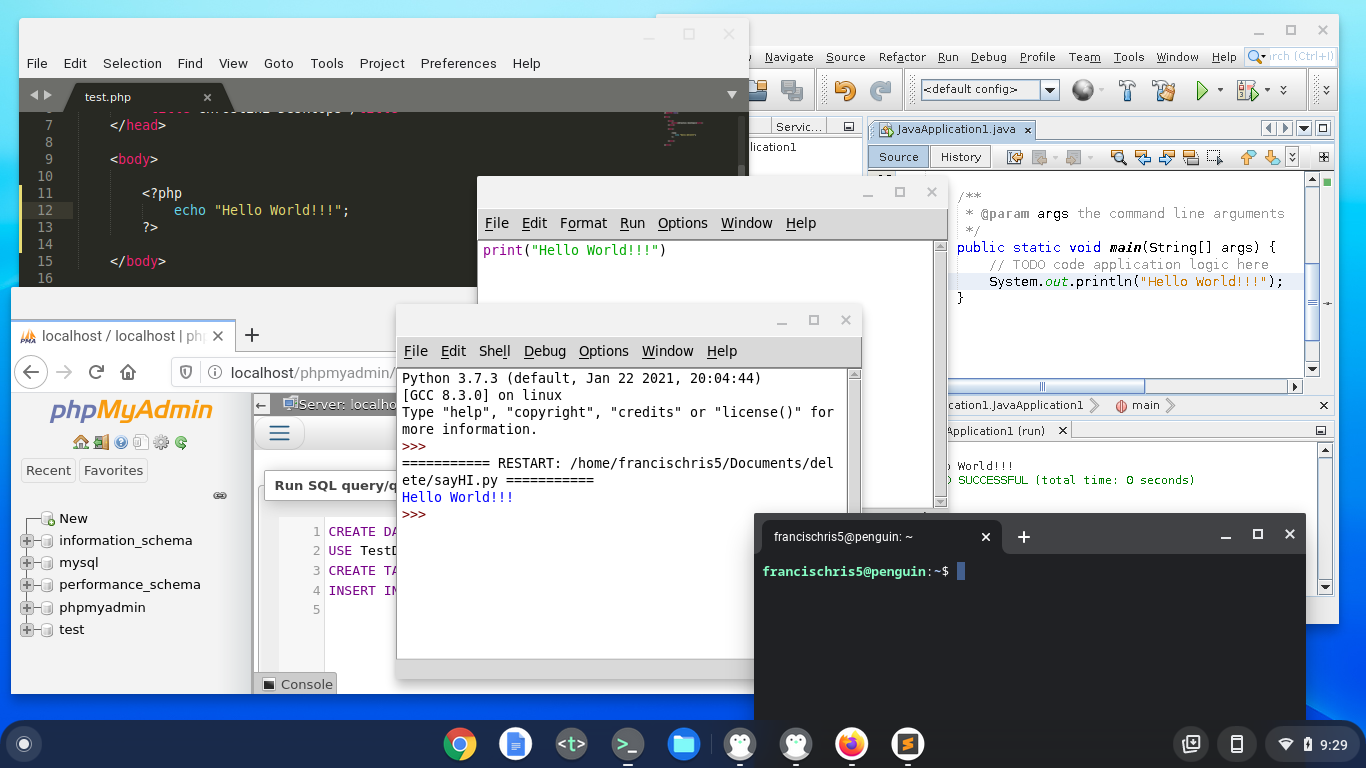This screenshot has width=1366, height=768.
Task: Switch NetBeans editor to Source view
Action: [x=898, y=157]
